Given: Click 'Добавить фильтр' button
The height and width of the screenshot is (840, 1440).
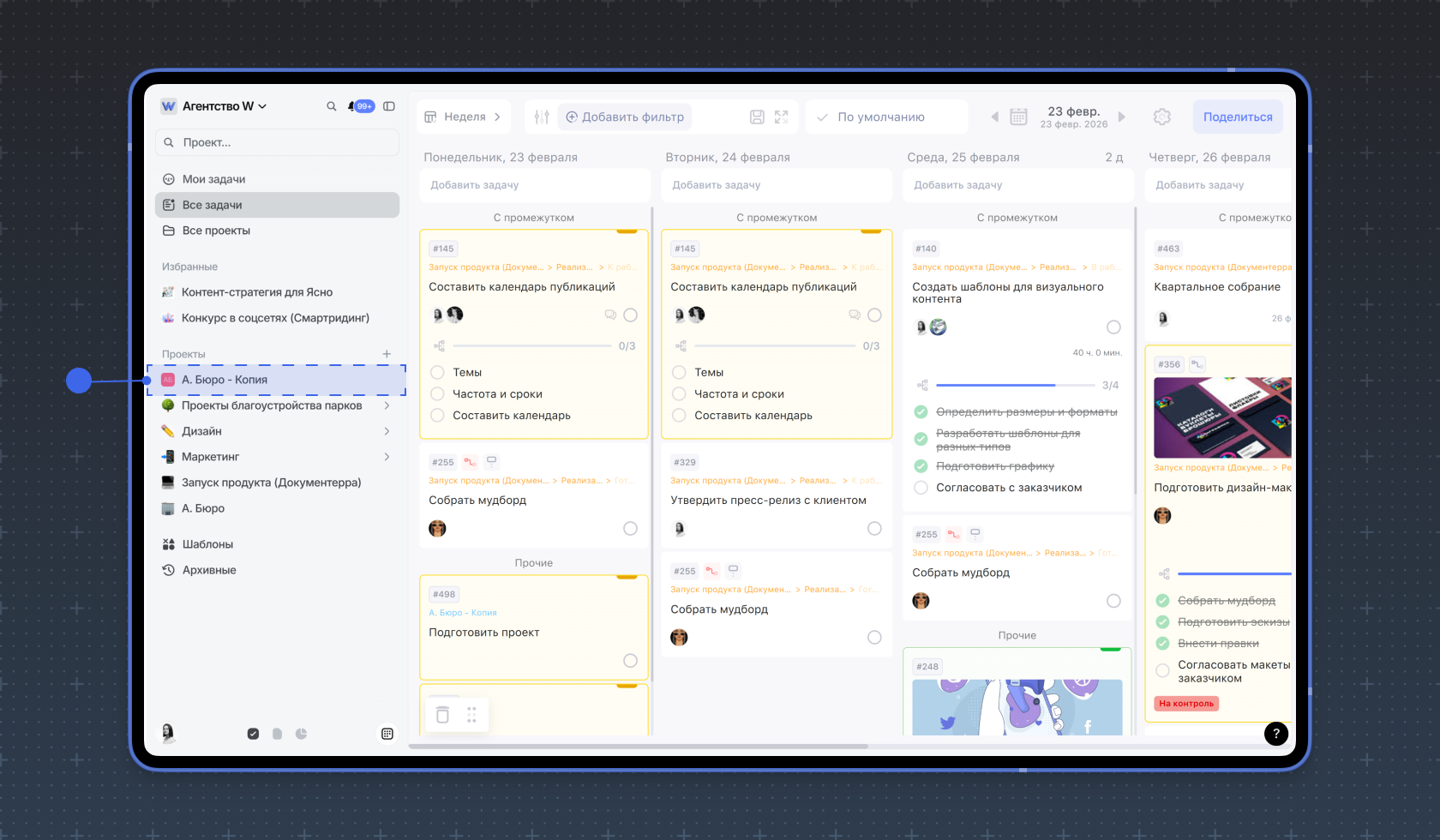Looking at the screenshot, I should (x=625, y=117).
